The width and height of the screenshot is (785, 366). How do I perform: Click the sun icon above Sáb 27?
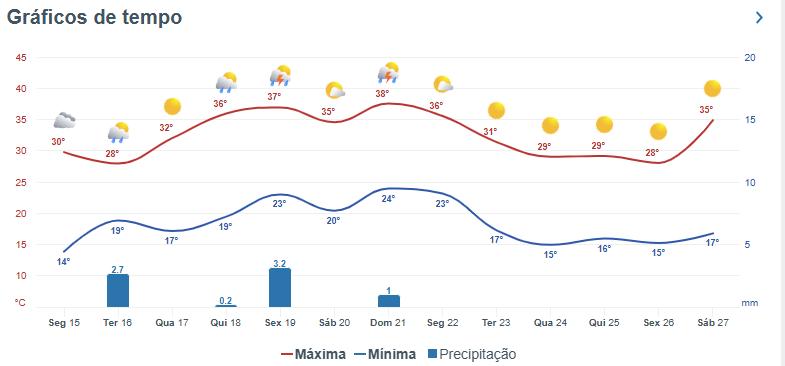click(712, 89)
